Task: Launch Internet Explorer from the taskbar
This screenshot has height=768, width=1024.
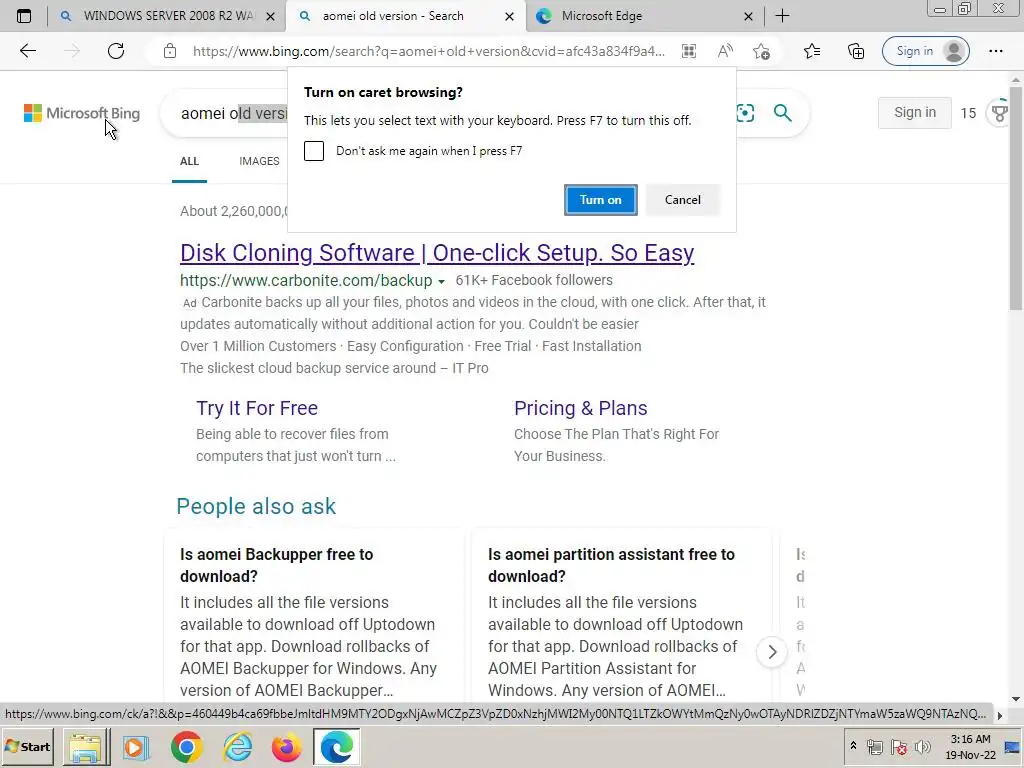Action: (237, 747)
